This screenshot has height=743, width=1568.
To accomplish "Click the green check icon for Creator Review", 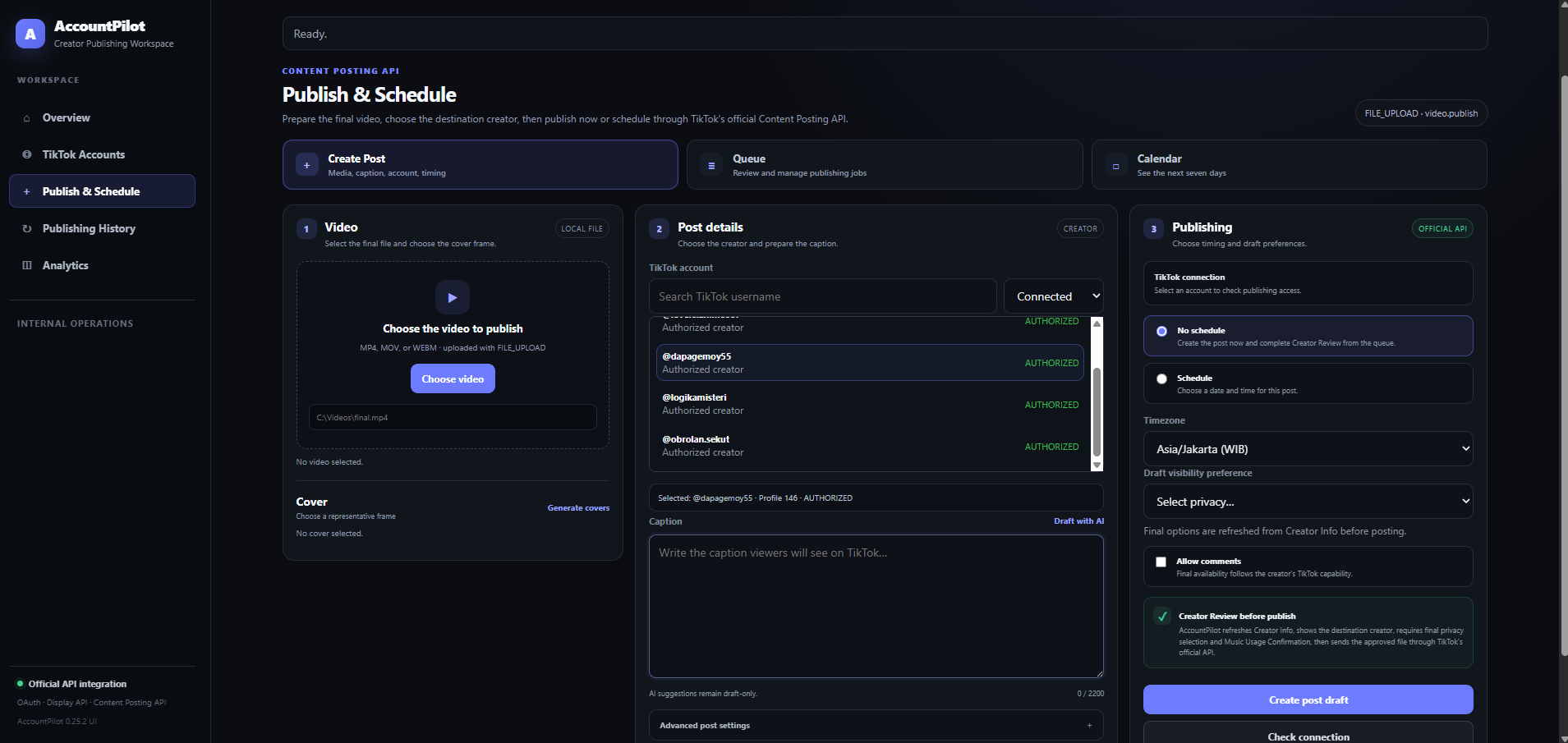I will tap(1162, 616).
